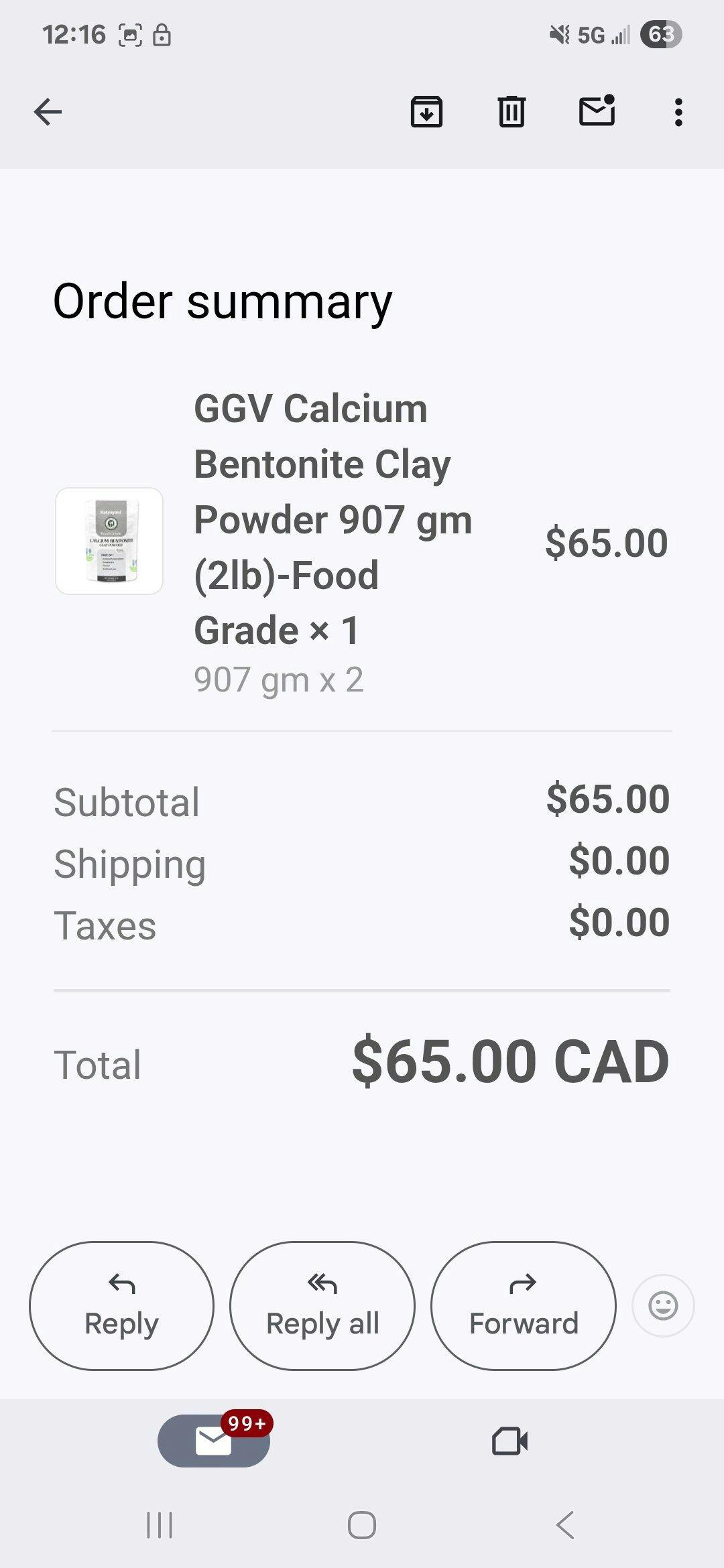Screen dimensions: 724x1568
Task: Switch to the Meet video tab
Action: click(x=509, y=1441)
